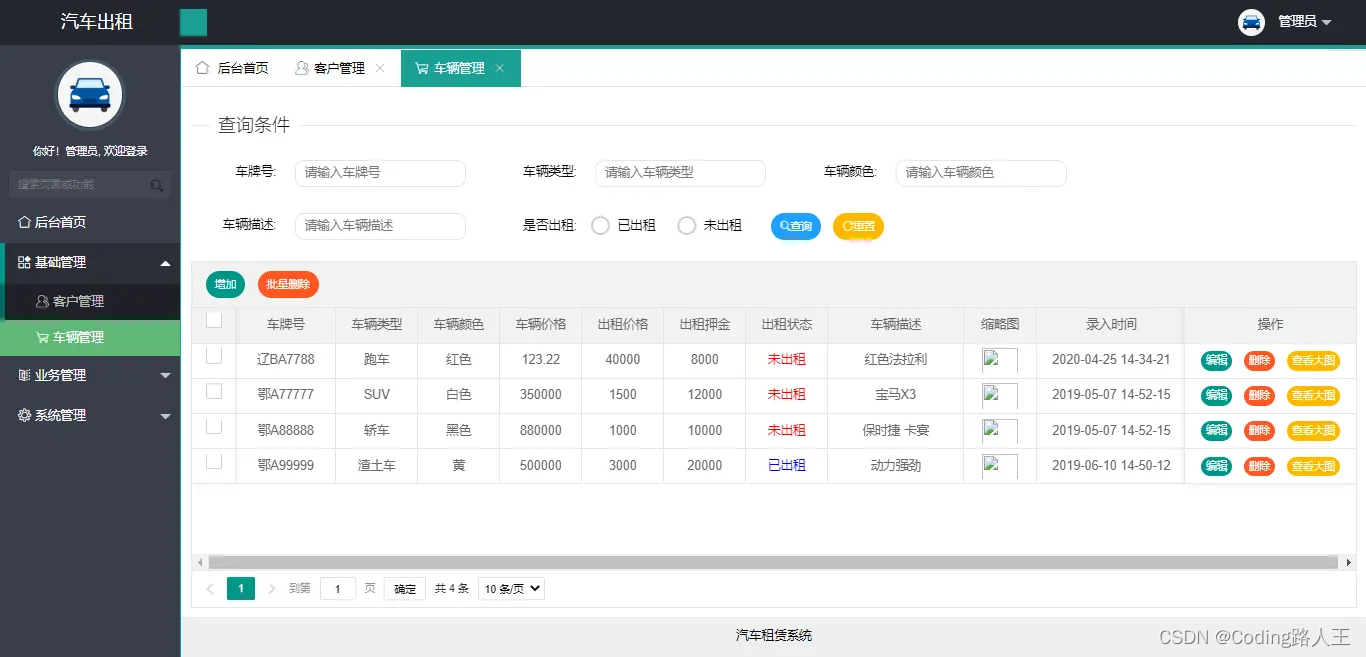Click the green 增加 add button
Image resolution: width=1366 pixels, height=657 pixels.
(225, 285)
